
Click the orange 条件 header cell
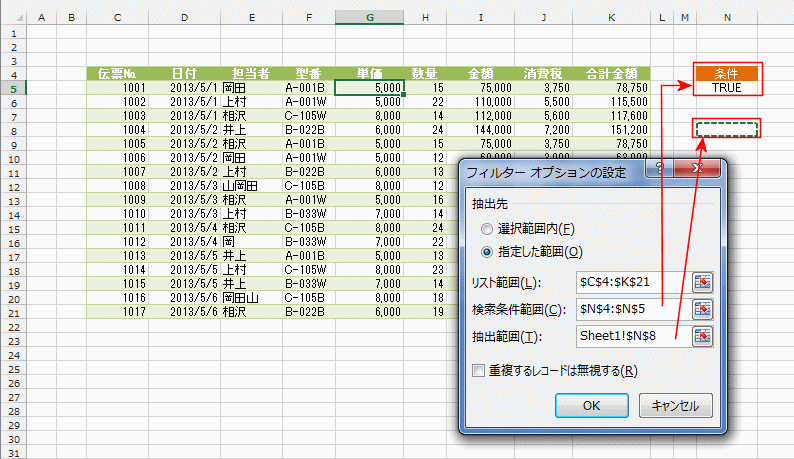[726, 73]
